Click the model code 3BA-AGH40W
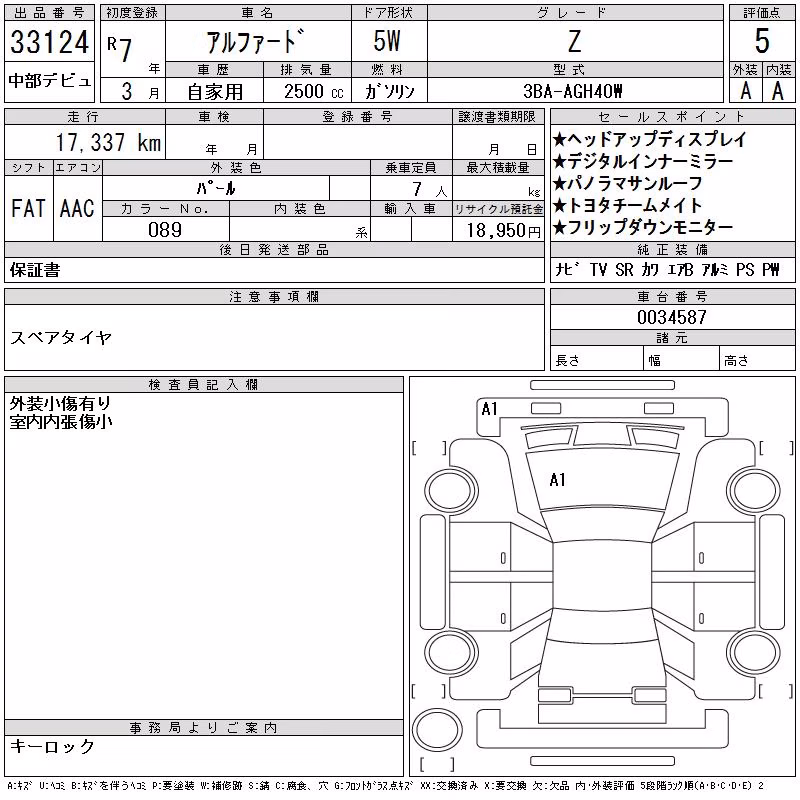 [573, 91]
